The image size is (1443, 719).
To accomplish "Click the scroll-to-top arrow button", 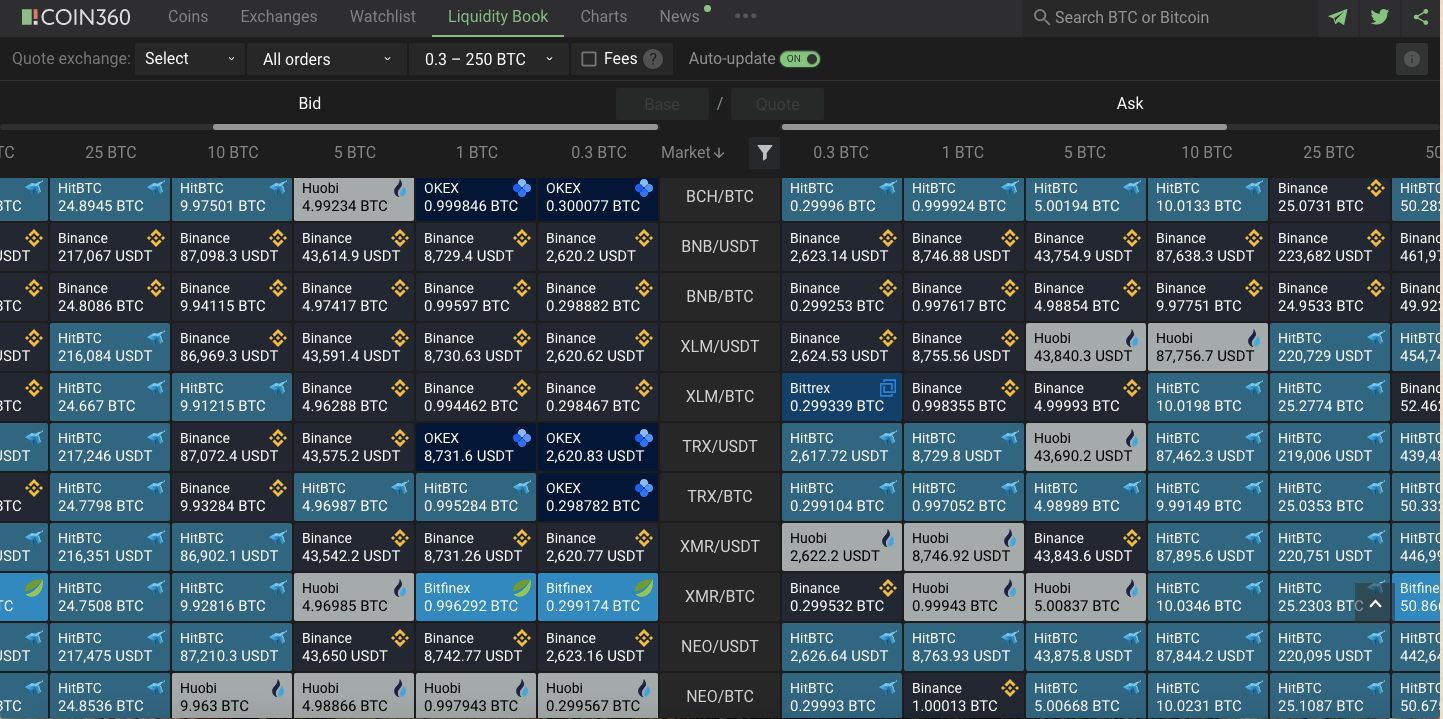I will (1375, 603).
